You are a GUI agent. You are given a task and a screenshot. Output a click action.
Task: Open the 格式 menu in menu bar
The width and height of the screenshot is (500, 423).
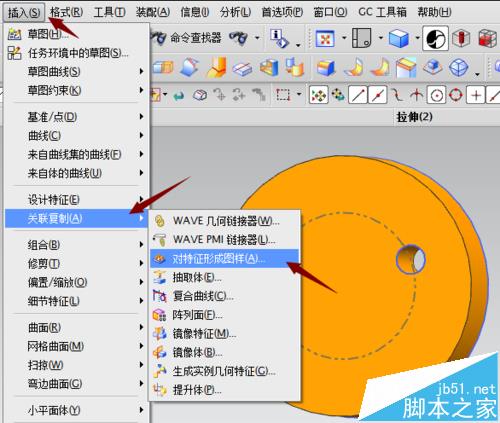tap(66, 12)
